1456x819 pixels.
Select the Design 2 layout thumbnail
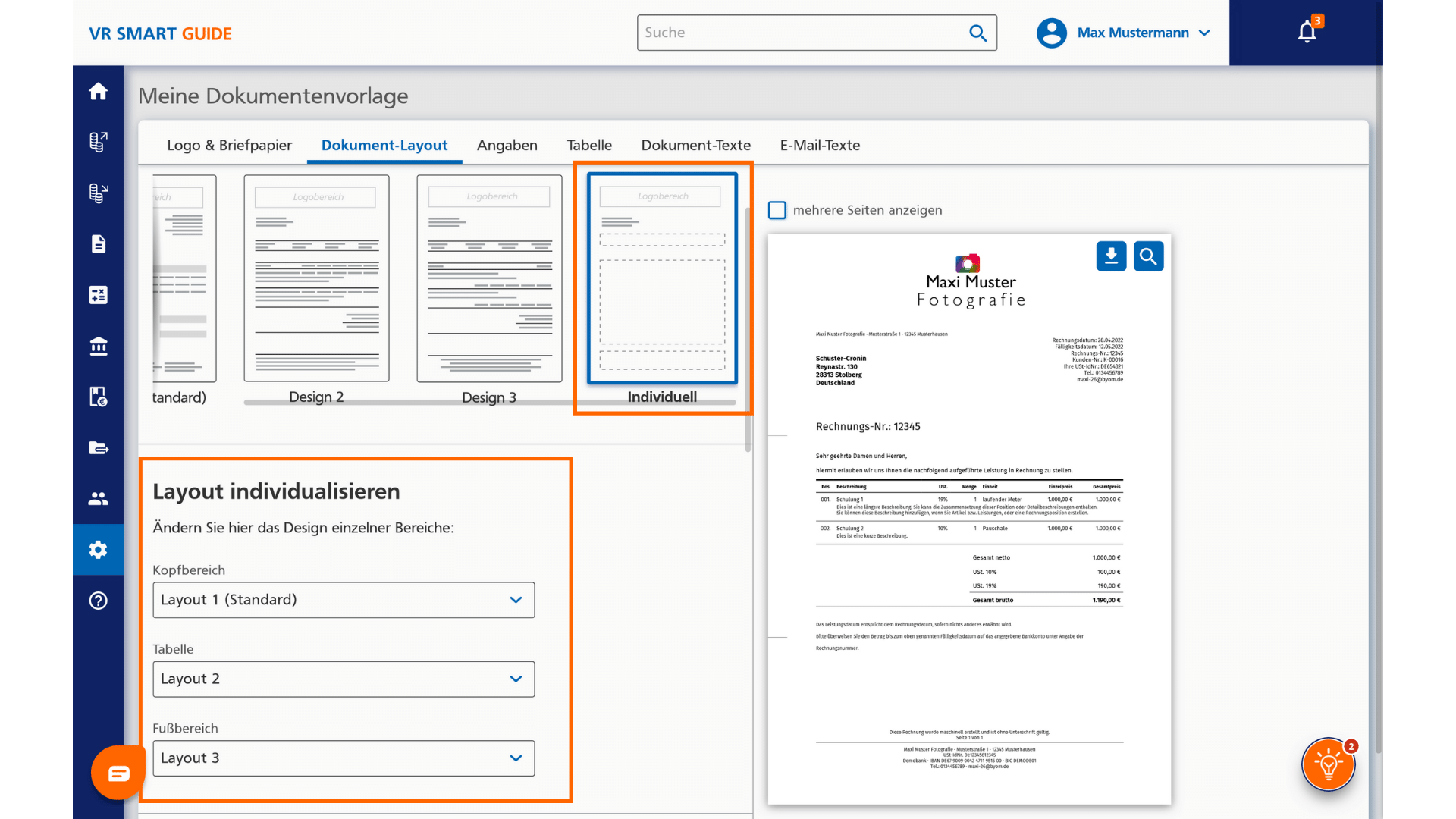pyautogui.click(x=316, y=278)
